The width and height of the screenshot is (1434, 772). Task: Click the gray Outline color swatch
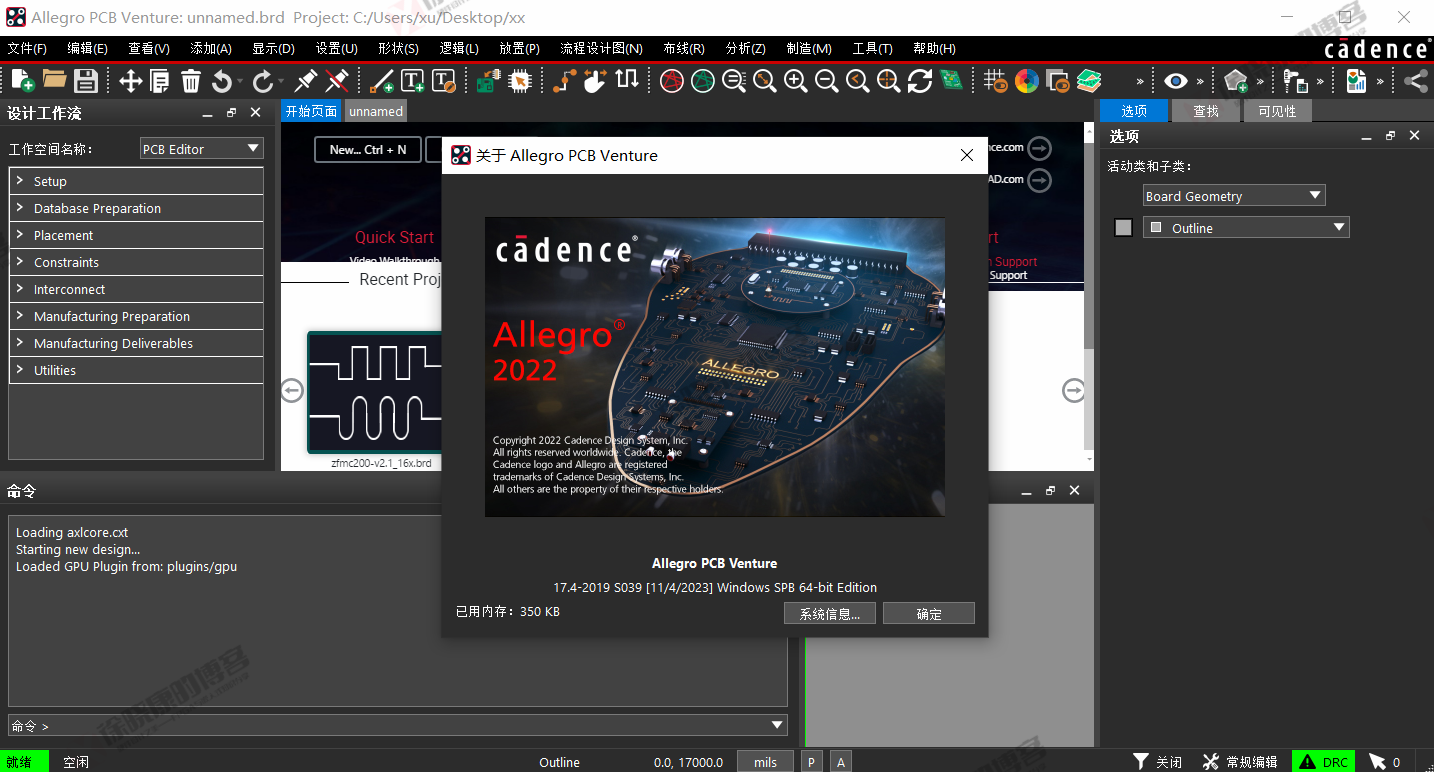pyautogui.click(x=1123, y=228)
